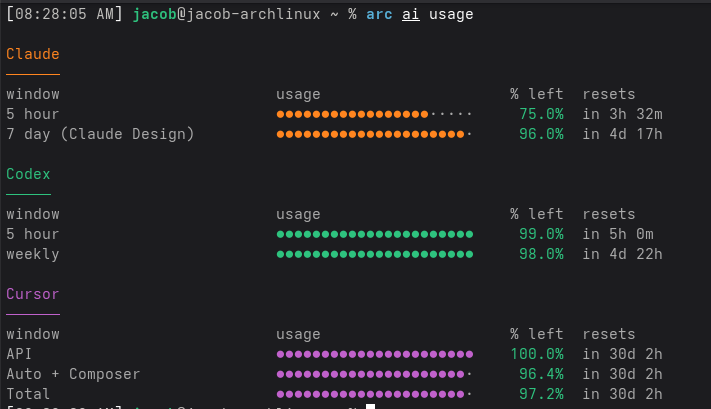Click the Claude section heading

(x=33, y=54)
